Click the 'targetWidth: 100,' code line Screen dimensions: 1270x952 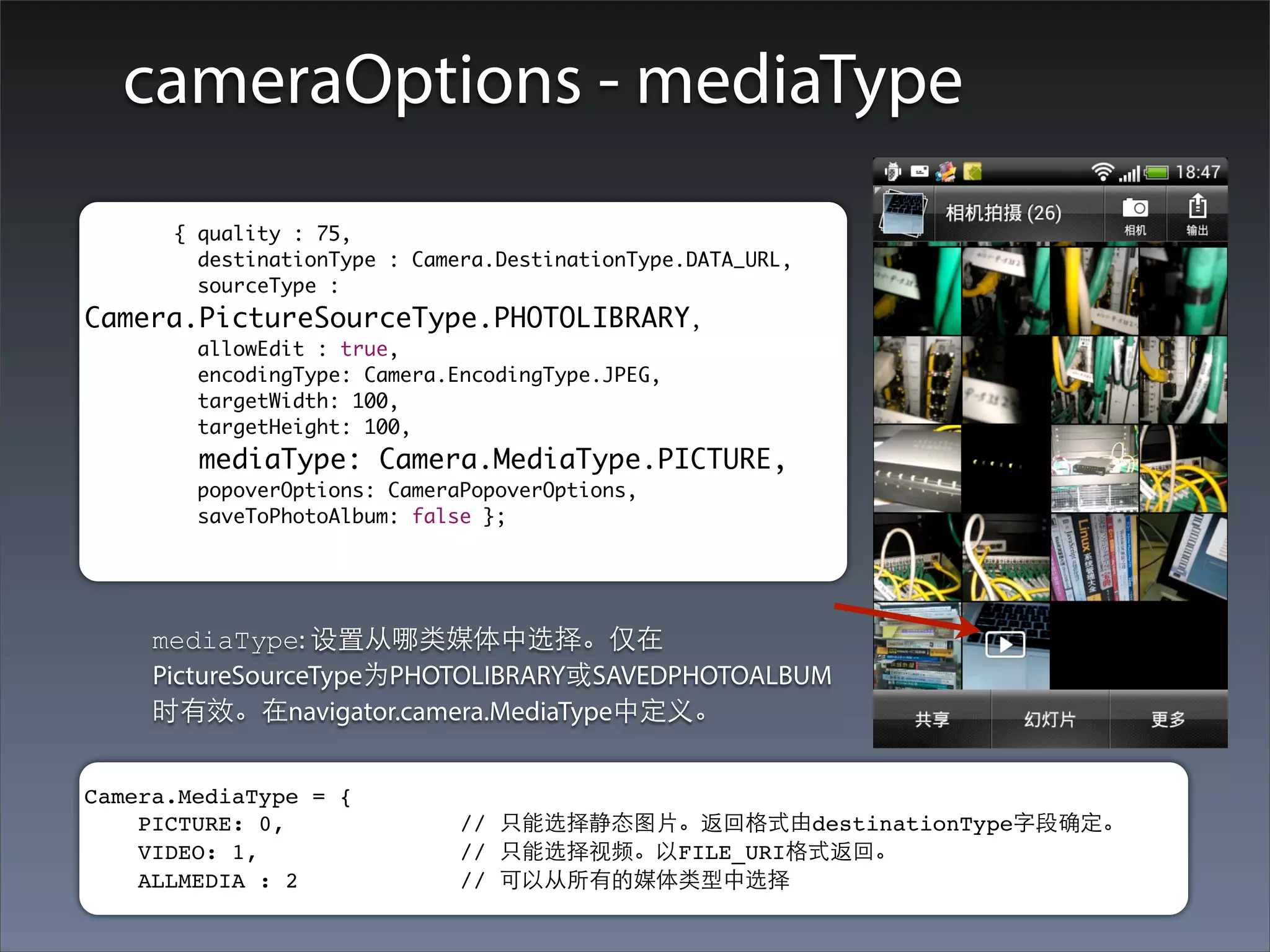(298, 401)
